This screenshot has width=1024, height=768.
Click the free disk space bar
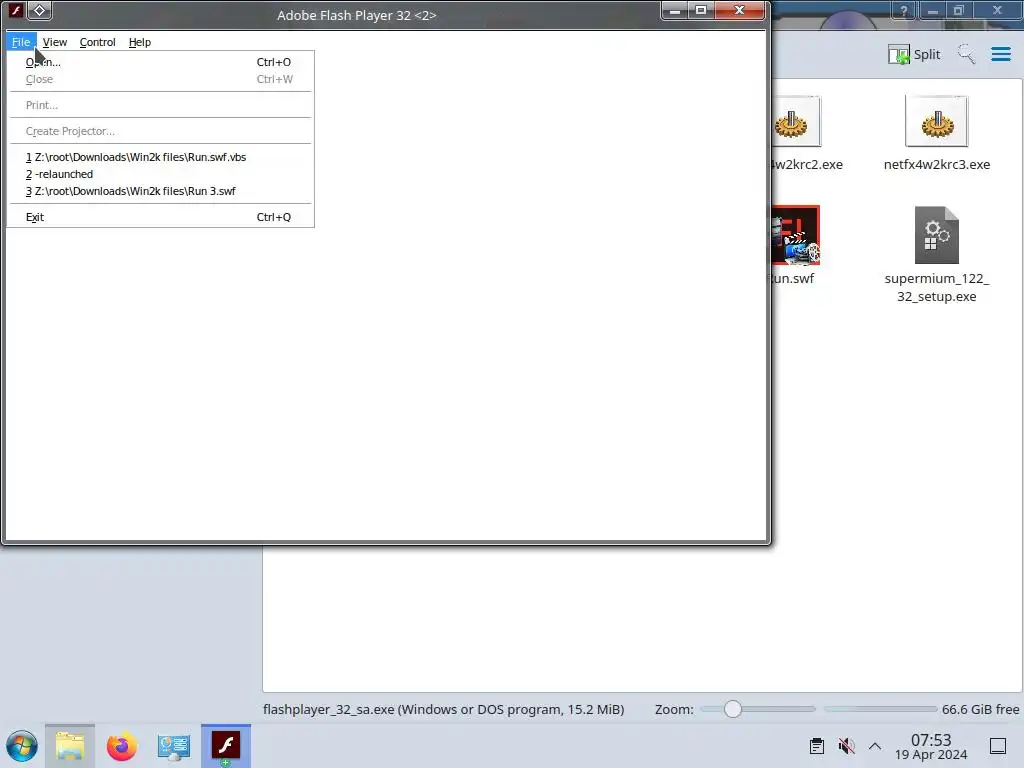880,709
